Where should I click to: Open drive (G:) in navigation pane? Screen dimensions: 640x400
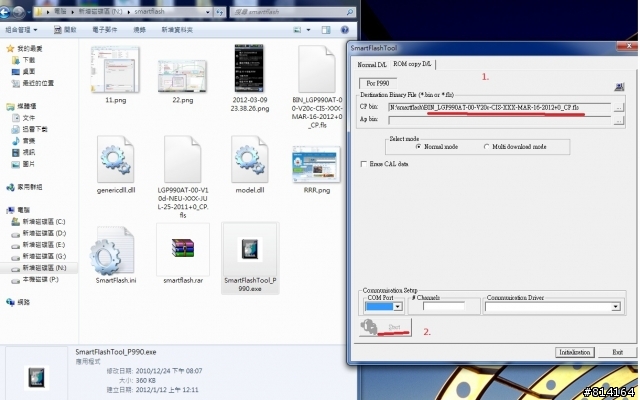click(x=38, y=256)
